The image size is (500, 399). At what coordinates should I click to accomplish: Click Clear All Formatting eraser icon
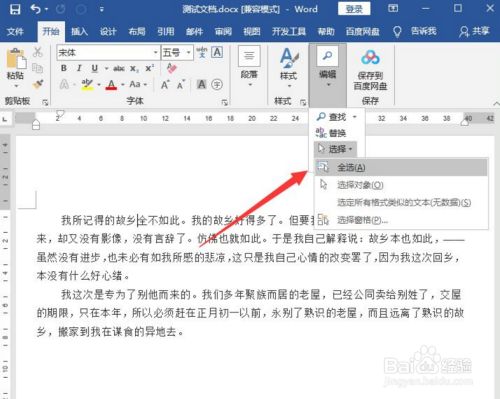[171, 68]
